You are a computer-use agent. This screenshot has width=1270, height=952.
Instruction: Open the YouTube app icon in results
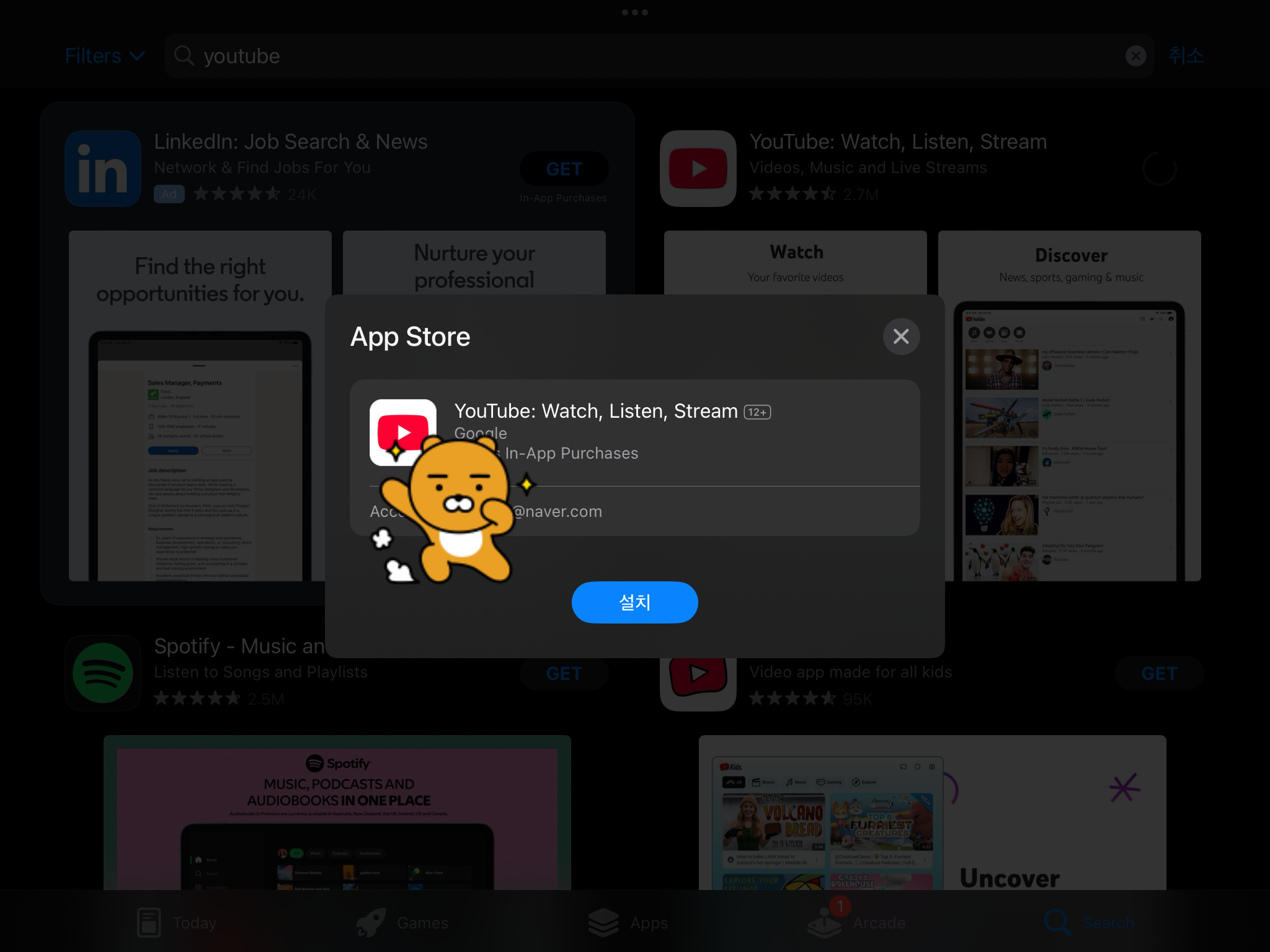[x=698, y=168]
